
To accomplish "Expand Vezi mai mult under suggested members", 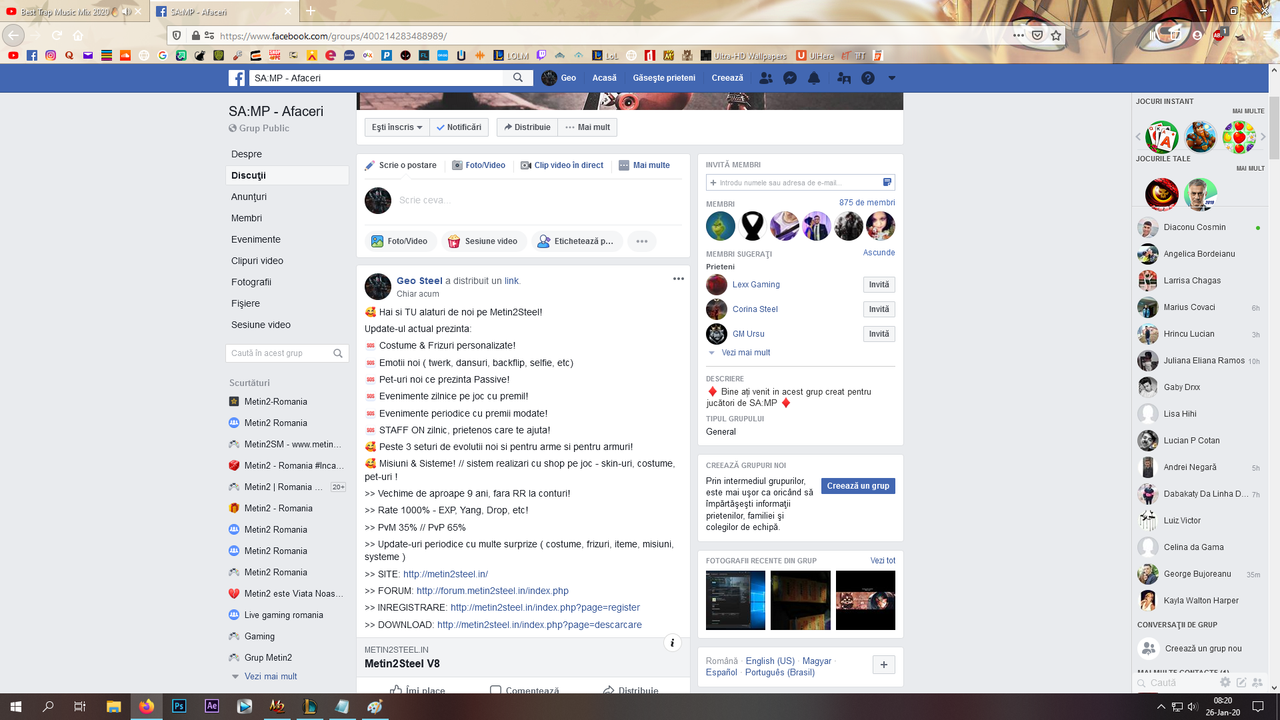I will pyautogui.click(x=745, y=353).
